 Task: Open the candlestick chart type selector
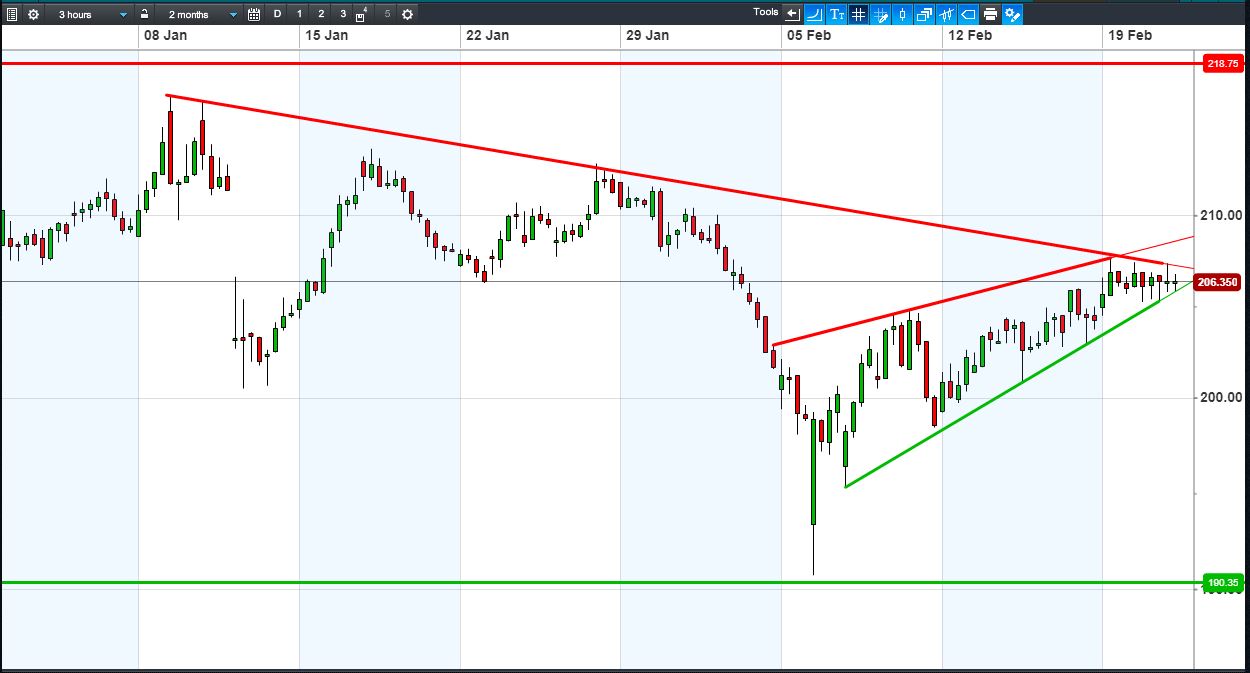(x=903, y=14)
